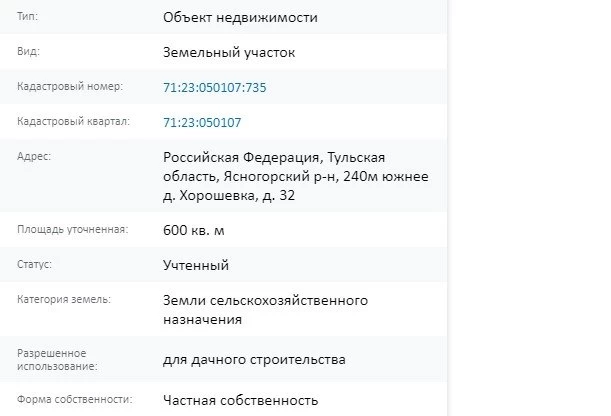
Task: Click the 'Адрес:' row label
Action: coord(35,157)
